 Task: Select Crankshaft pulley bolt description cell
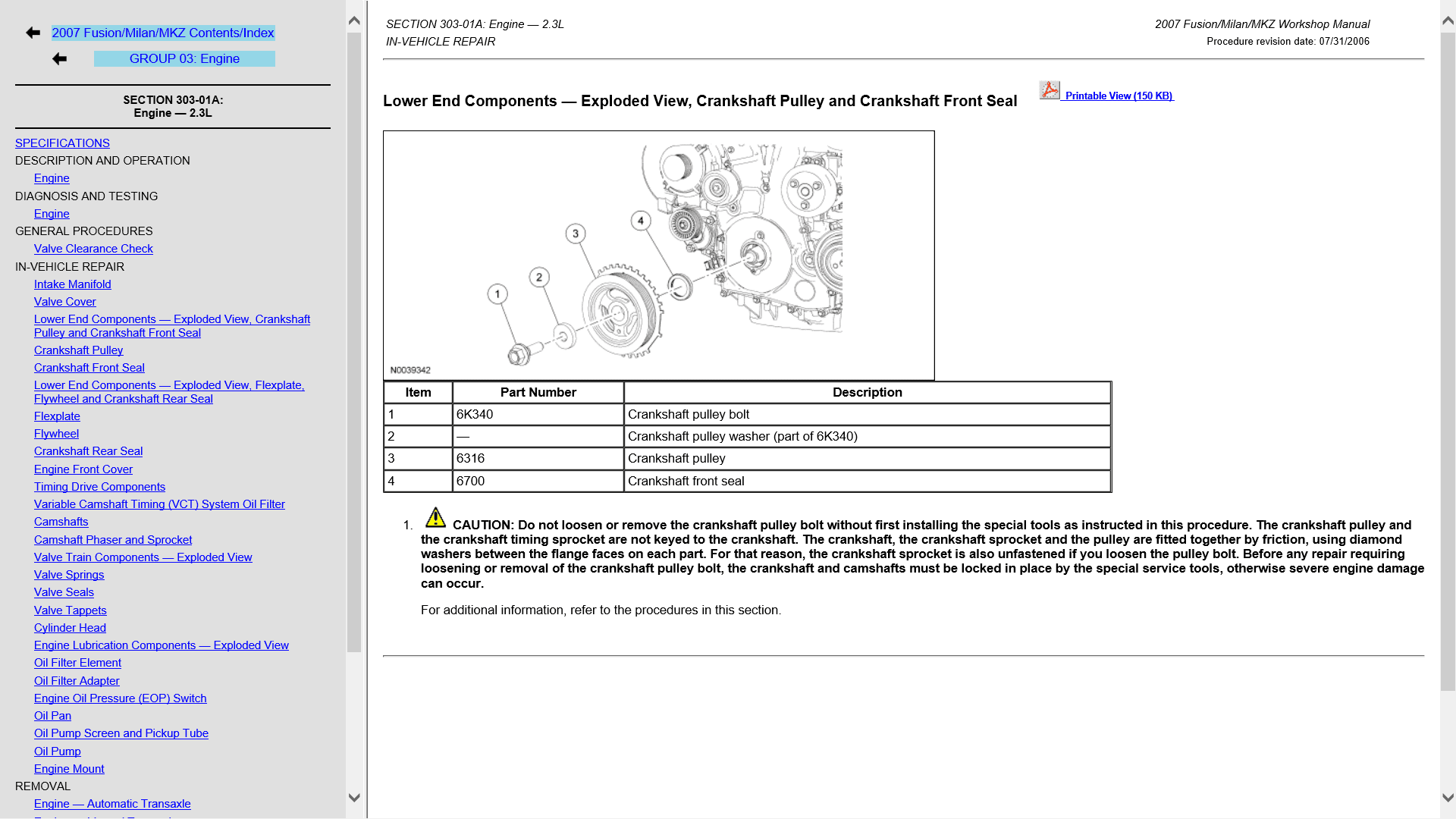(x=867, y=414)
